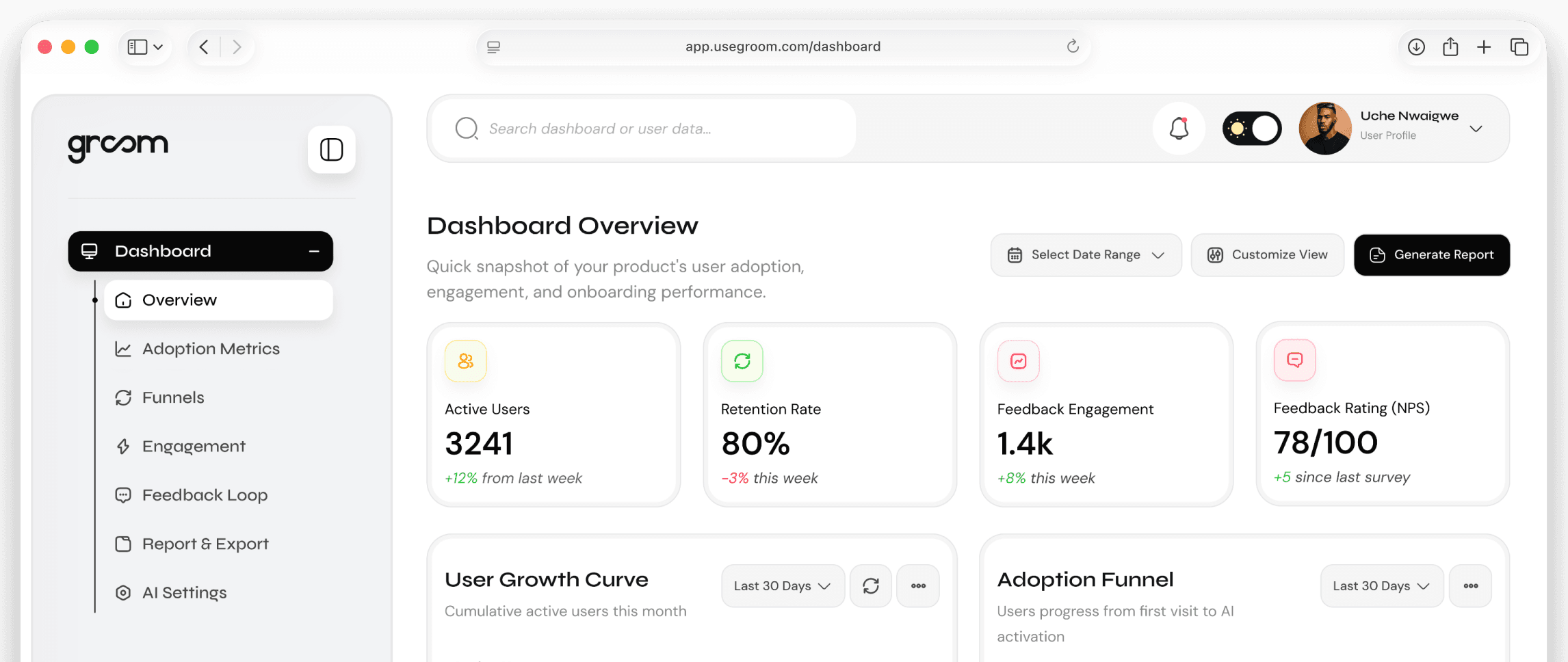Select the Overview menu item

pyautogui.click(x=218, y=300)
